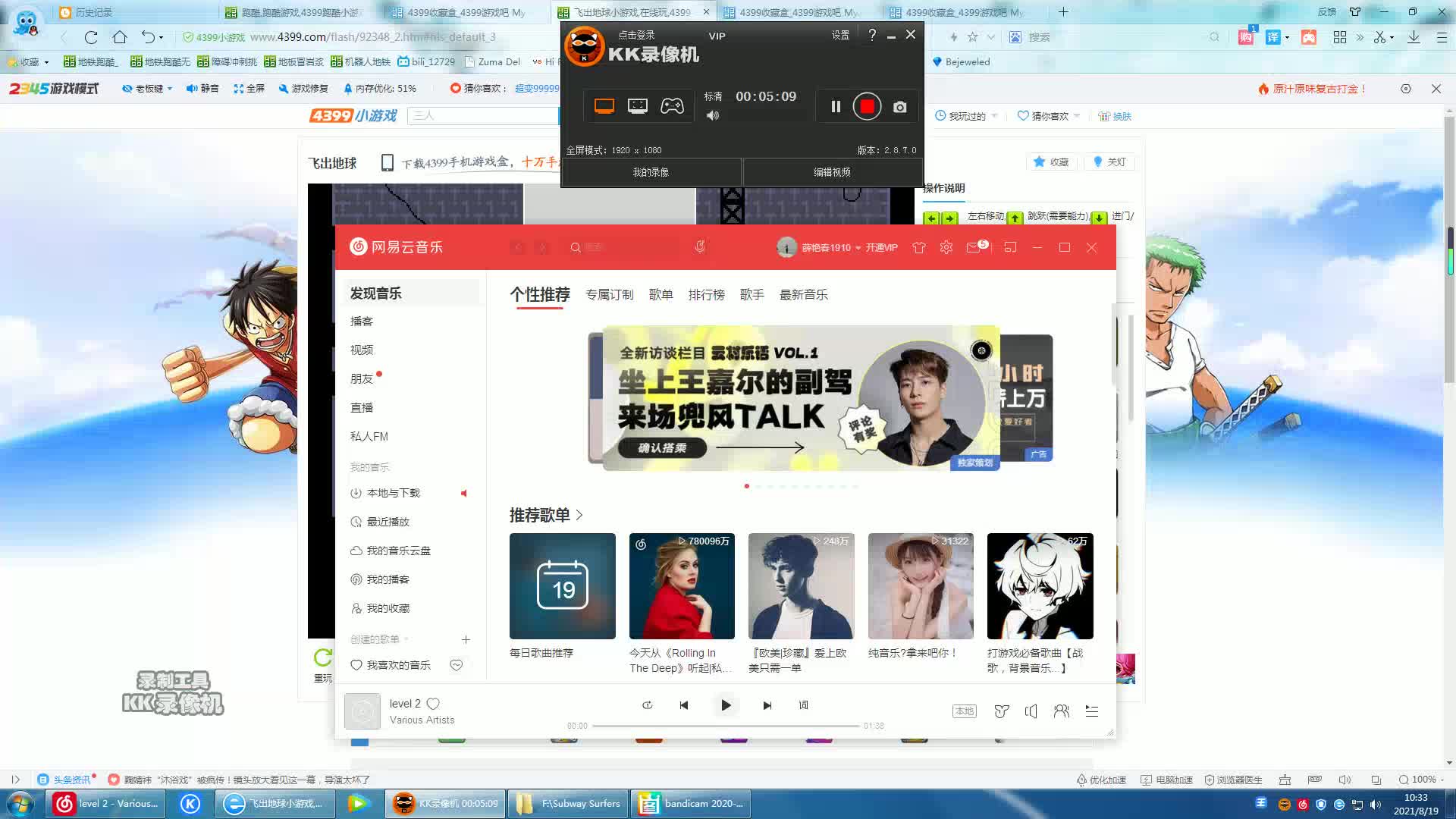The width and height of the screenshot is (1456, 819).
Task: Open the play queue list icon
Action: point(1091,711)
